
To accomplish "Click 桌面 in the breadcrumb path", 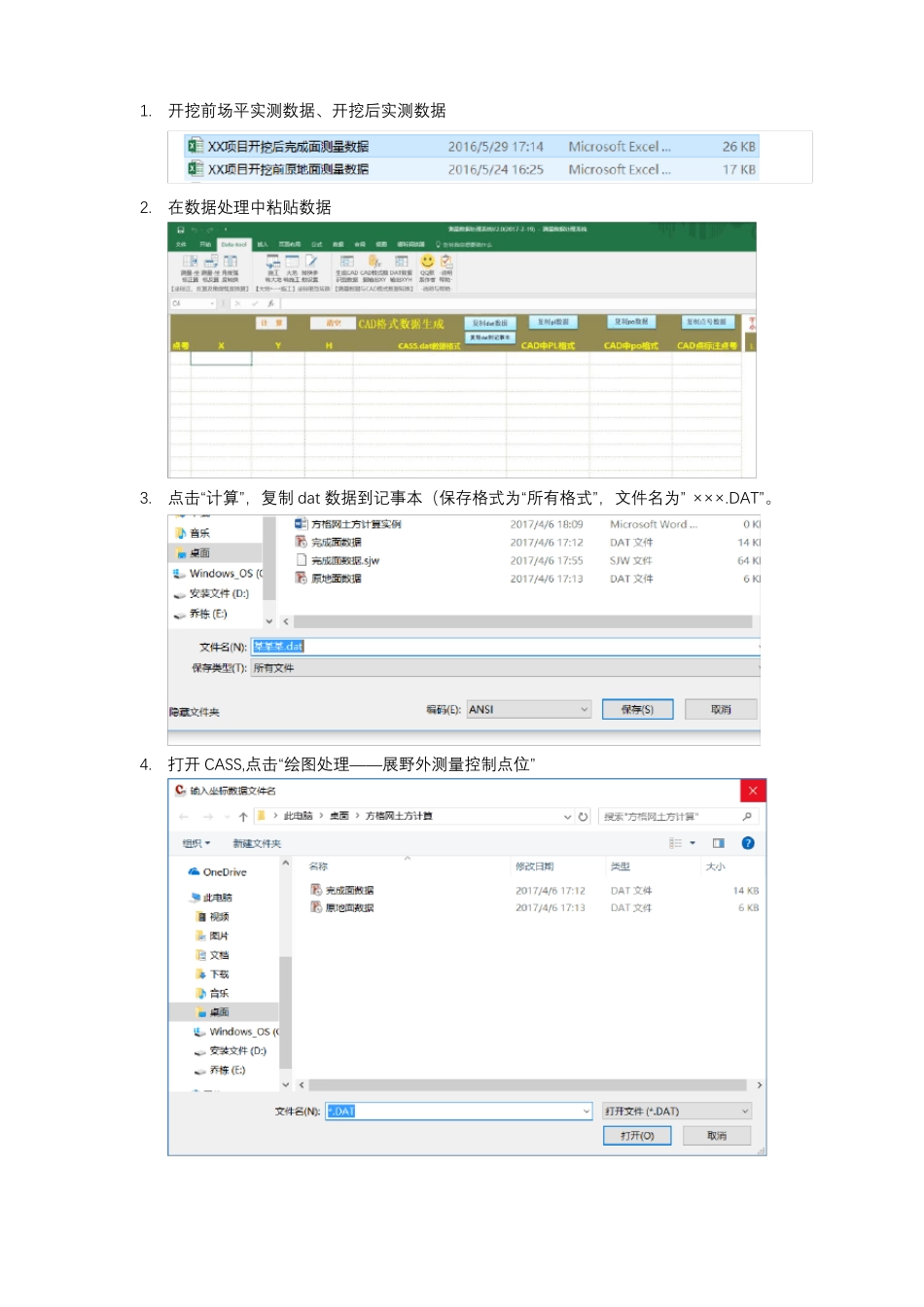I will [338, 816].
